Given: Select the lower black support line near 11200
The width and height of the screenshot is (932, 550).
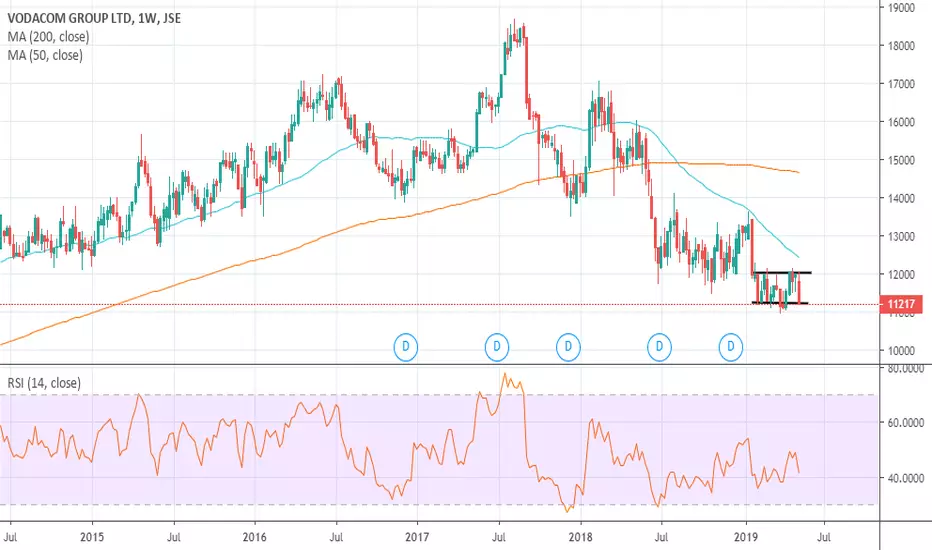Looking at the screenshot, I should pos(780,303).
